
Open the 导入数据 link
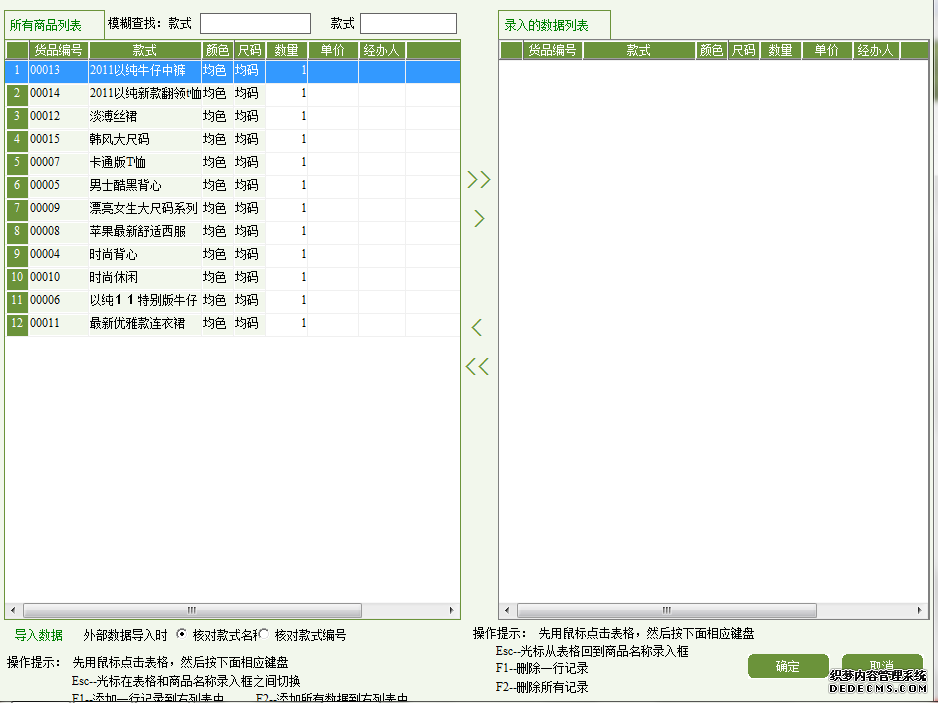click(x=38, y=635)
